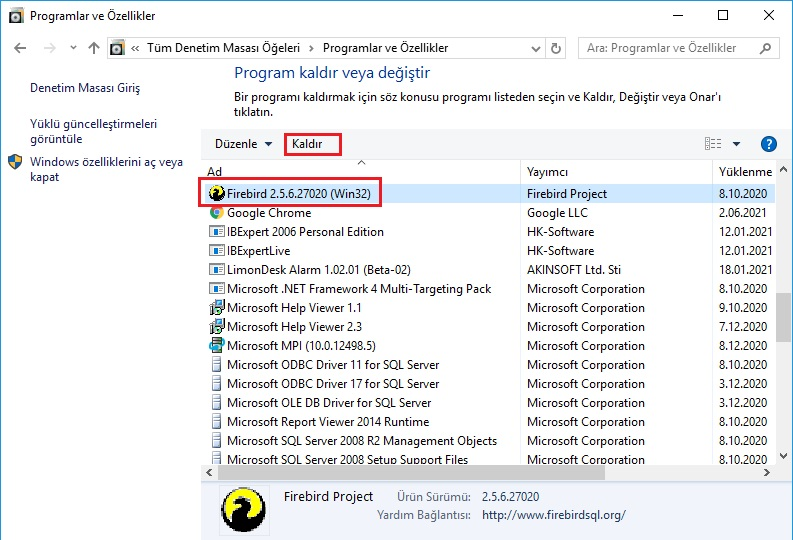
Task: Open help with the blue question mark
Action: tap(769, 144)
